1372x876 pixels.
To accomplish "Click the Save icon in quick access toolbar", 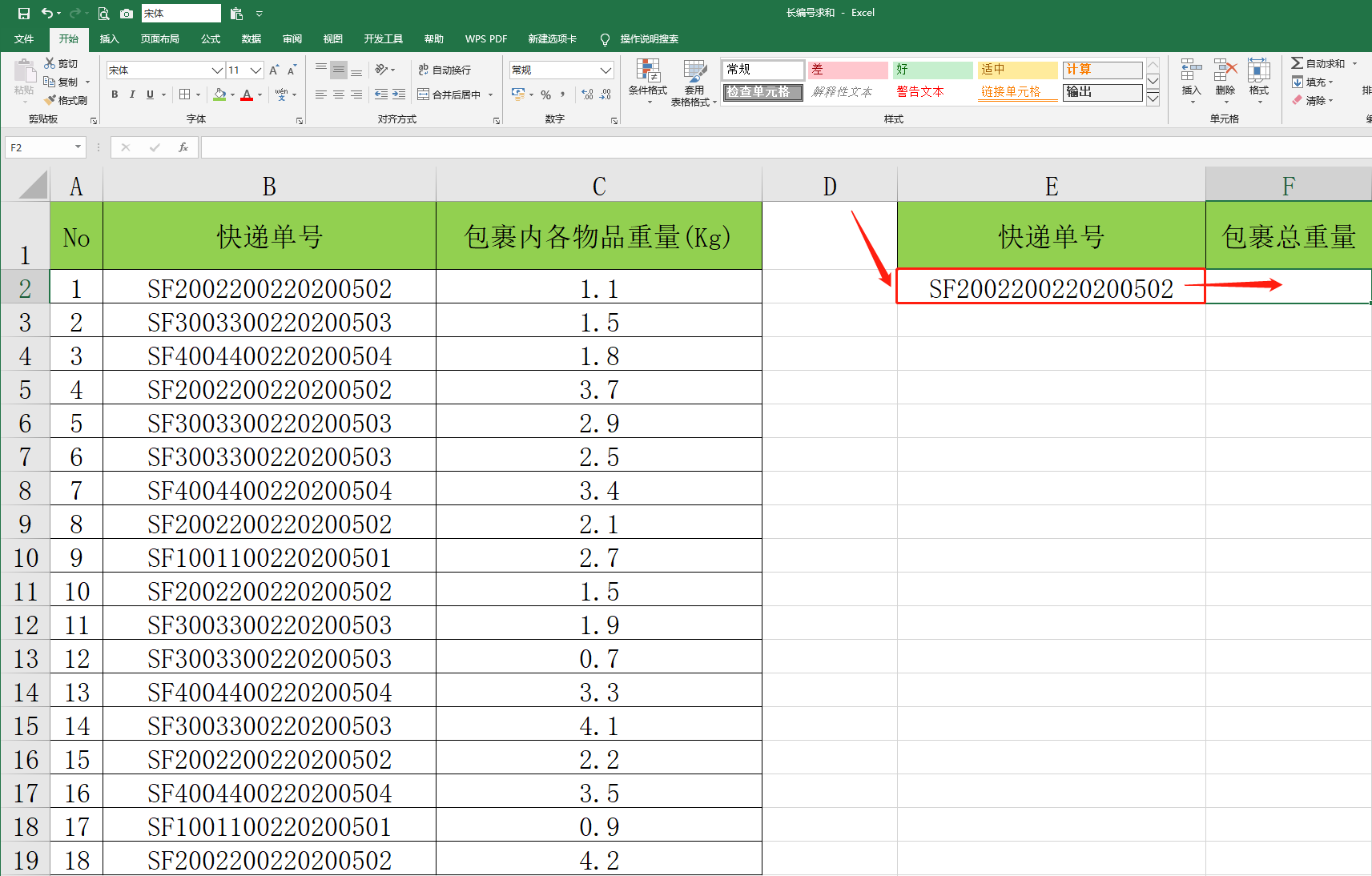I will coord(24,14).
